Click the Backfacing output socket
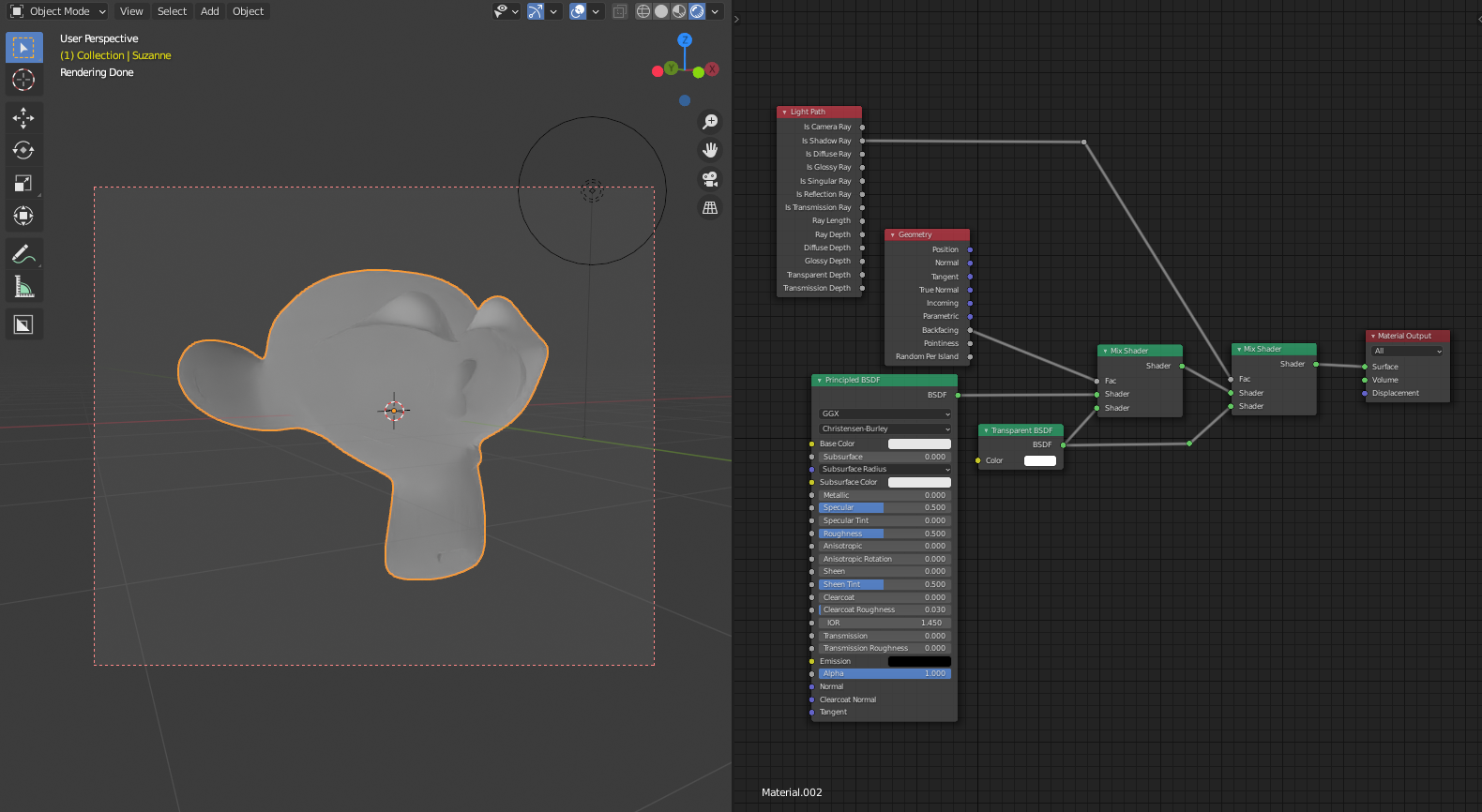The height and width of the screenshot is (812, 1482). [970, 330]
